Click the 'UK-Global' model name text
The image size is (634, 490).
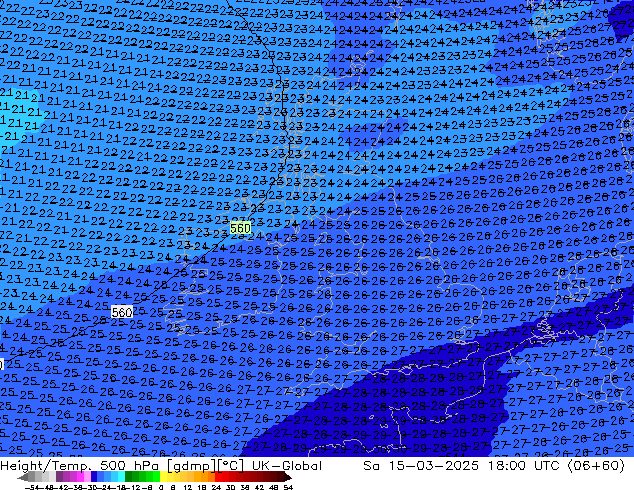(x=287, y=466)
